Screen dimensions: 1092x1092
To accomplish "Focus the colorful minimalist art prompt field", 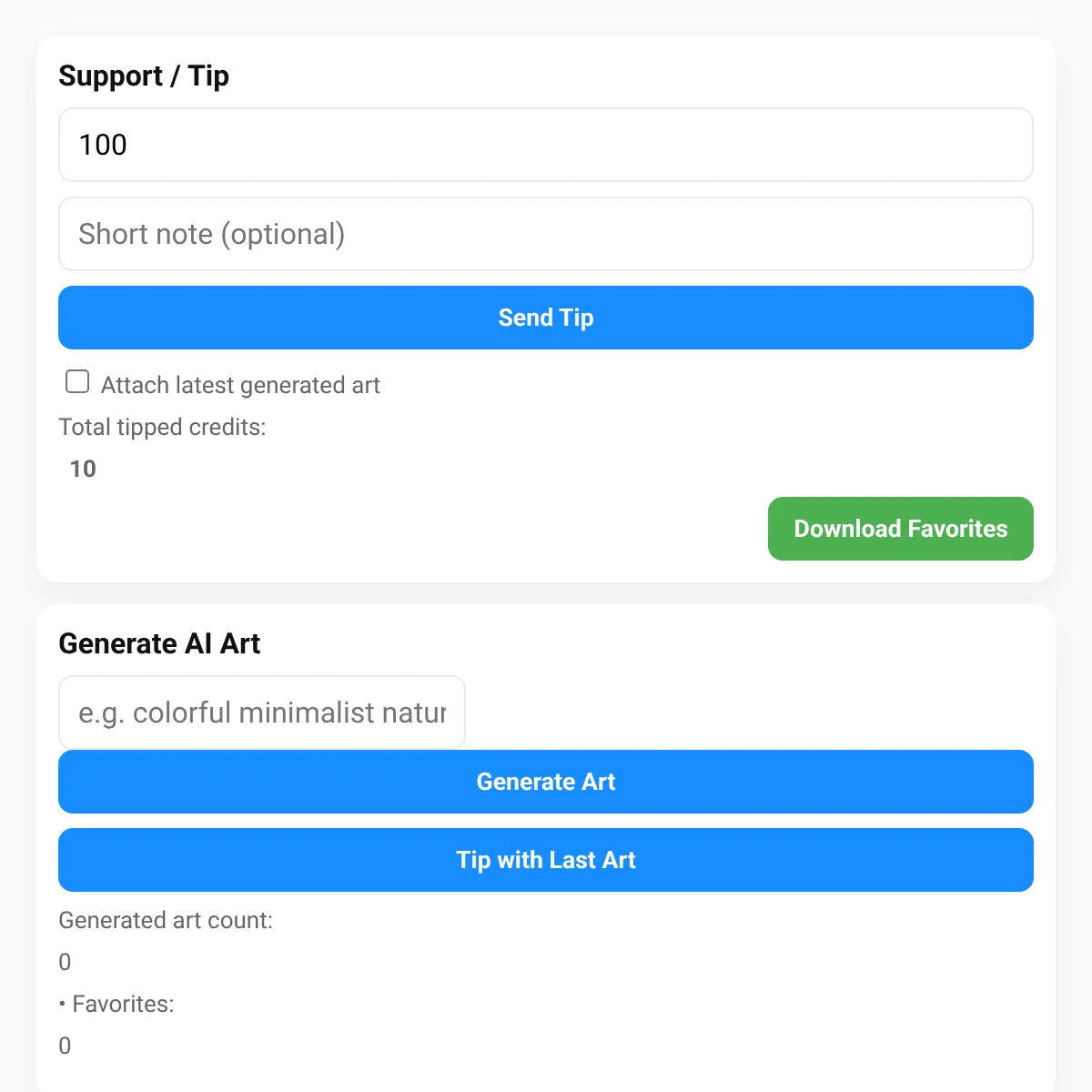I will [262, 713].
